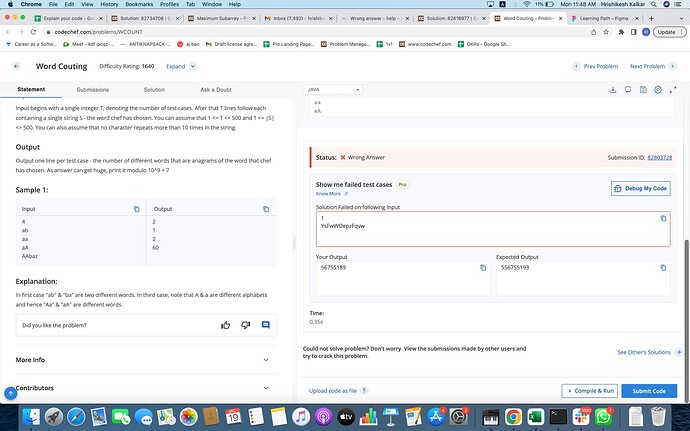
Task: Click the failed input text box
Action: (493, 229)
